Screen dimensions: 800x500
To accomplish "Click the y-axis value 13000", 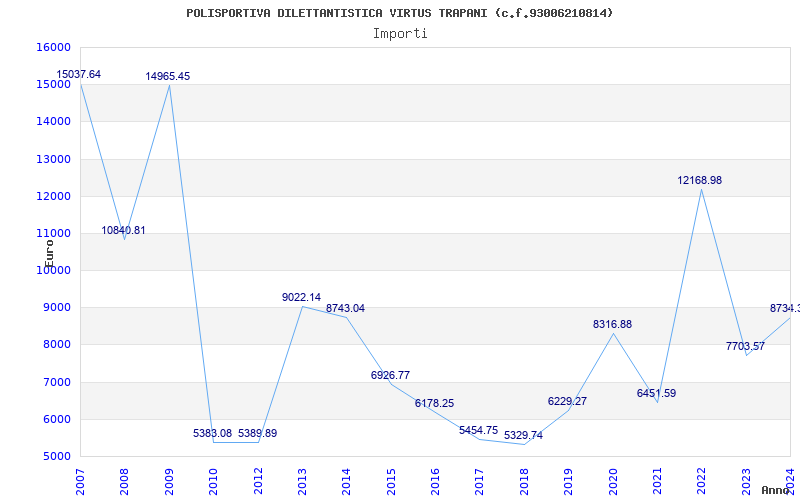I will (x=54, y=159).
